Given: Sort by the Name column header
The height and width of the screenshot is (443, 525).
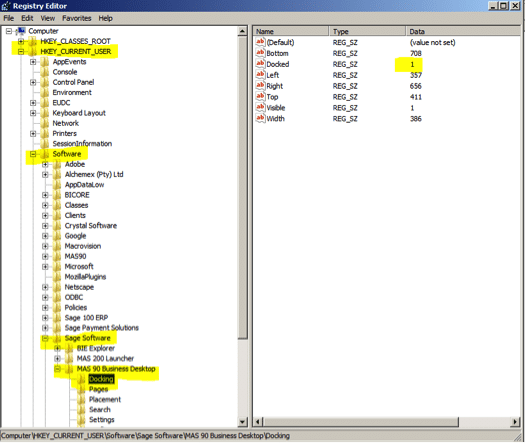Looking at the screenshot, I should (291, 31).
